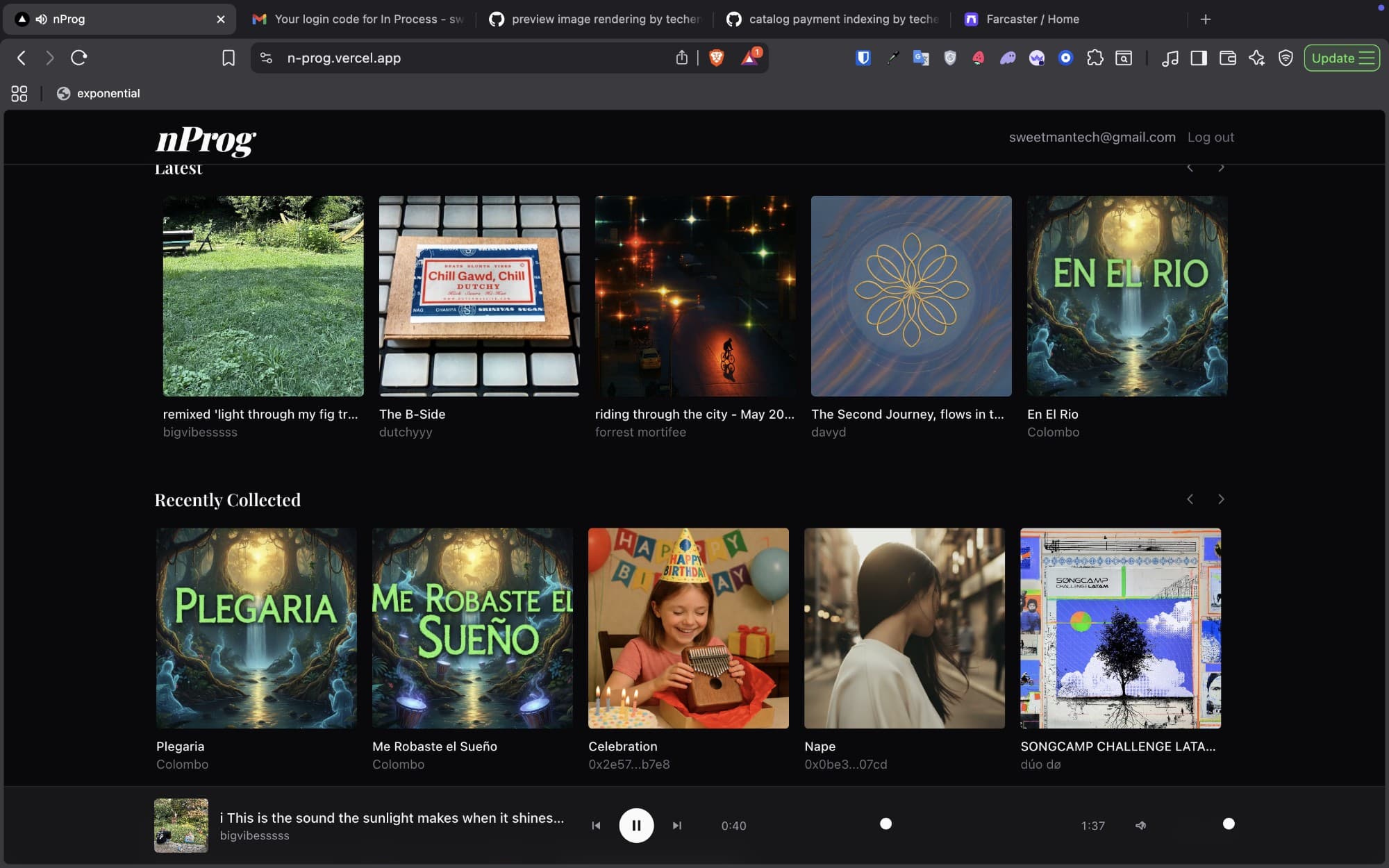The image size is (1389, 868).
Task: Open the Brave VPN shield icon
Action: point(1286,58)
